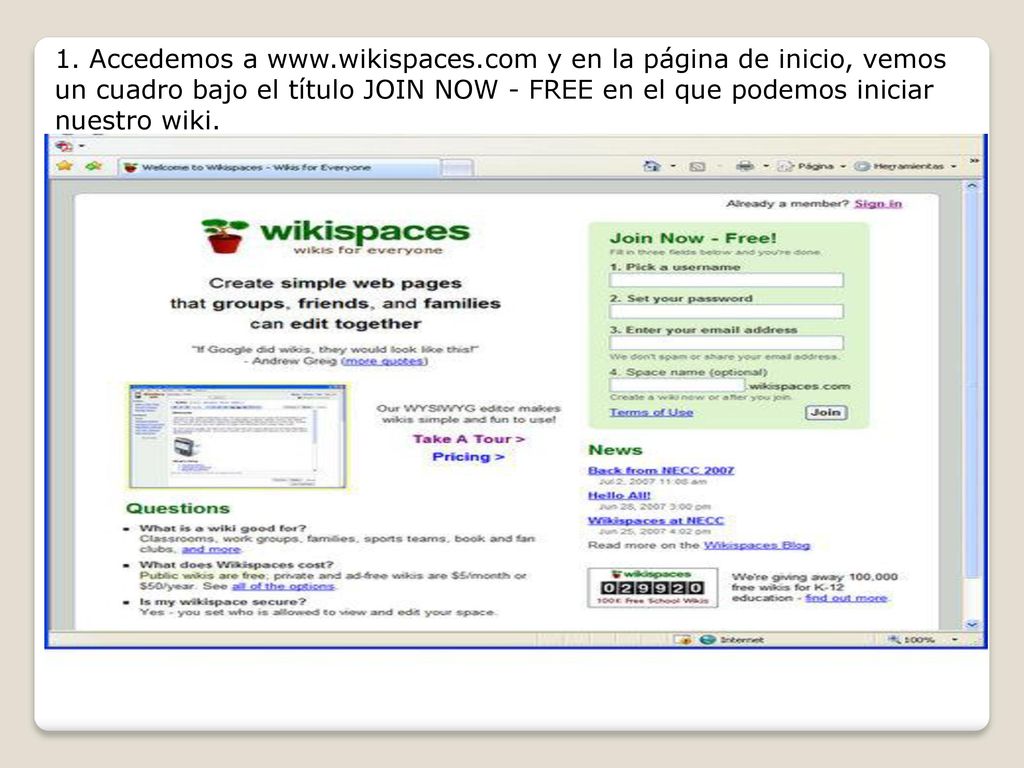Click the 'What does Wikispaces cost?' text
Image resolution: width=1024 pixels, height=768 pixels.
(236, 564)
